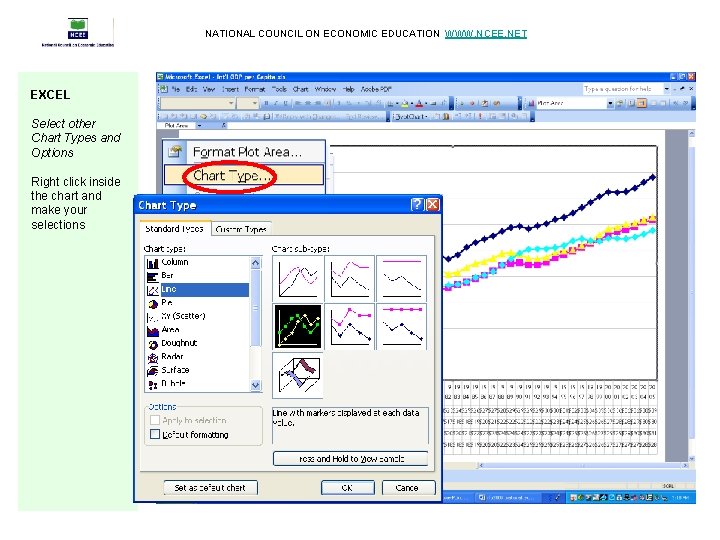720x540 pixels.
Task: Toggle the Default formatting checkbox
Action: [x=155, y=434]
